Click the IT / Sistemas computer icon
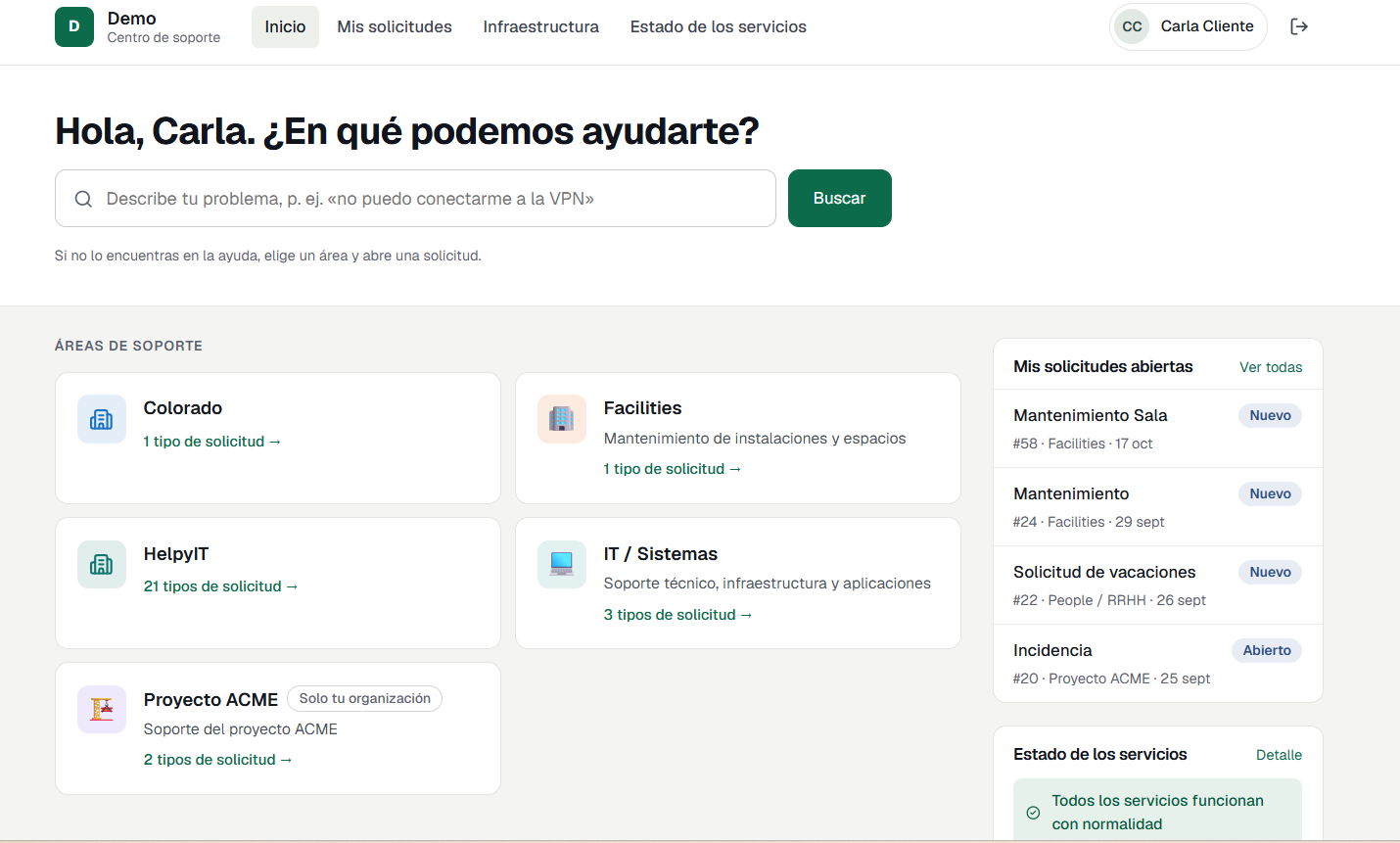 coord(562,565)
